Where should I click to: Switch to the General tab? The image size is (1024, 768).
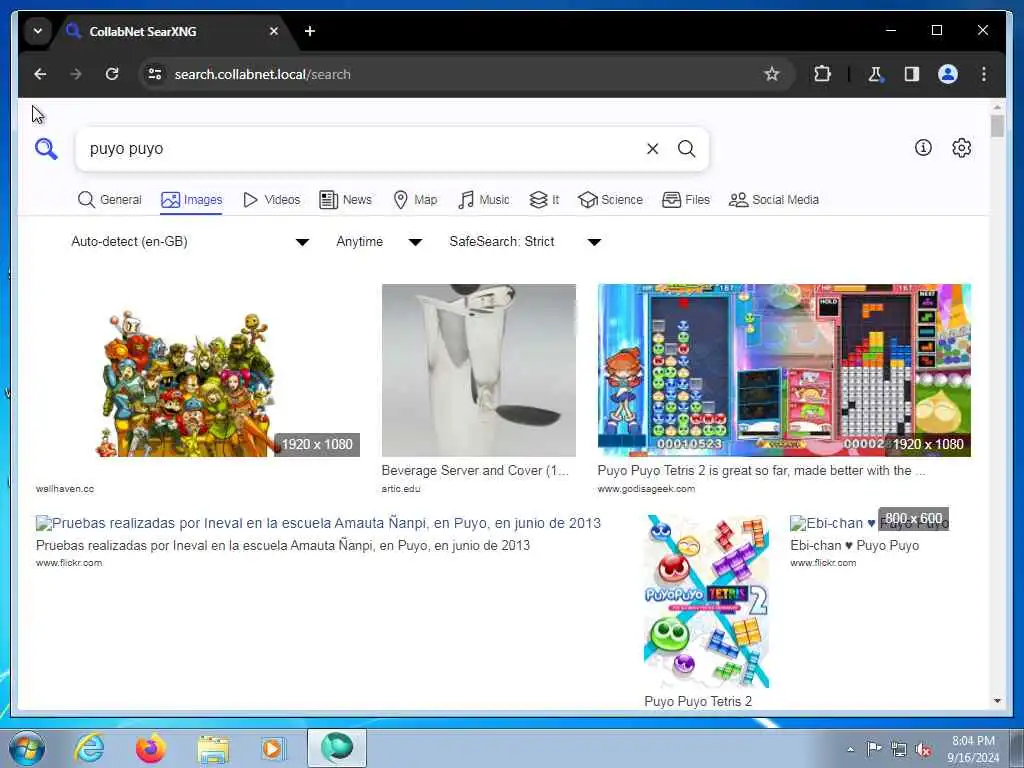pos(109,200)
